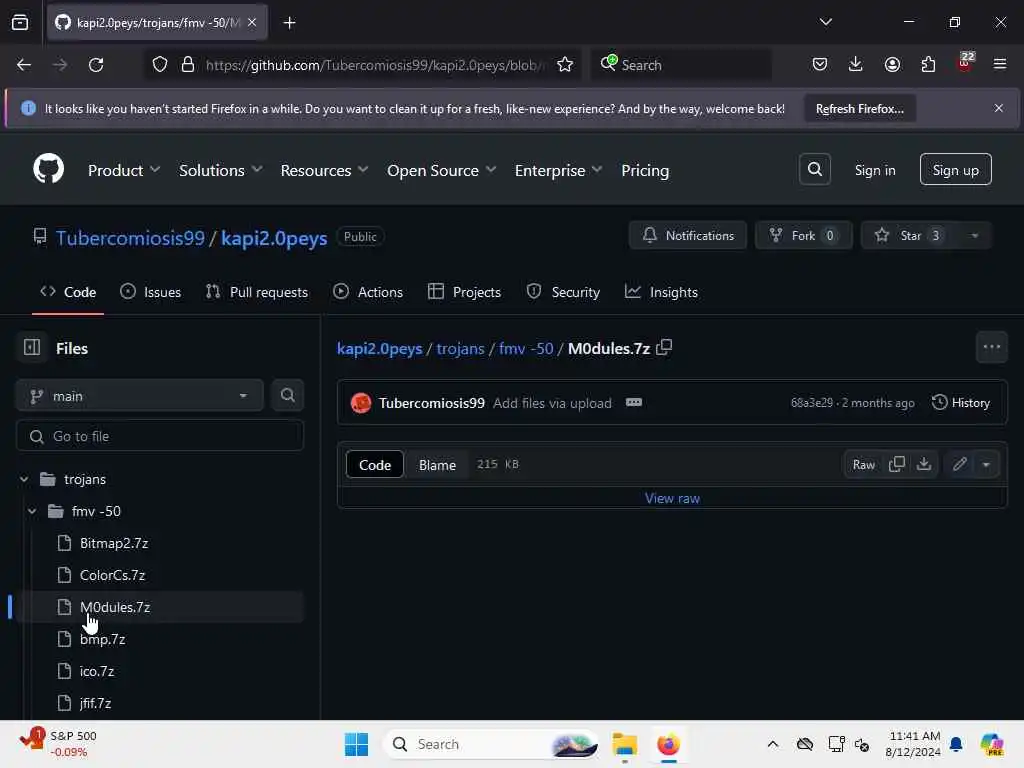Screen dimensions: 1024x768
Task: Select the Code repository tab
Action: click(68, 292)
